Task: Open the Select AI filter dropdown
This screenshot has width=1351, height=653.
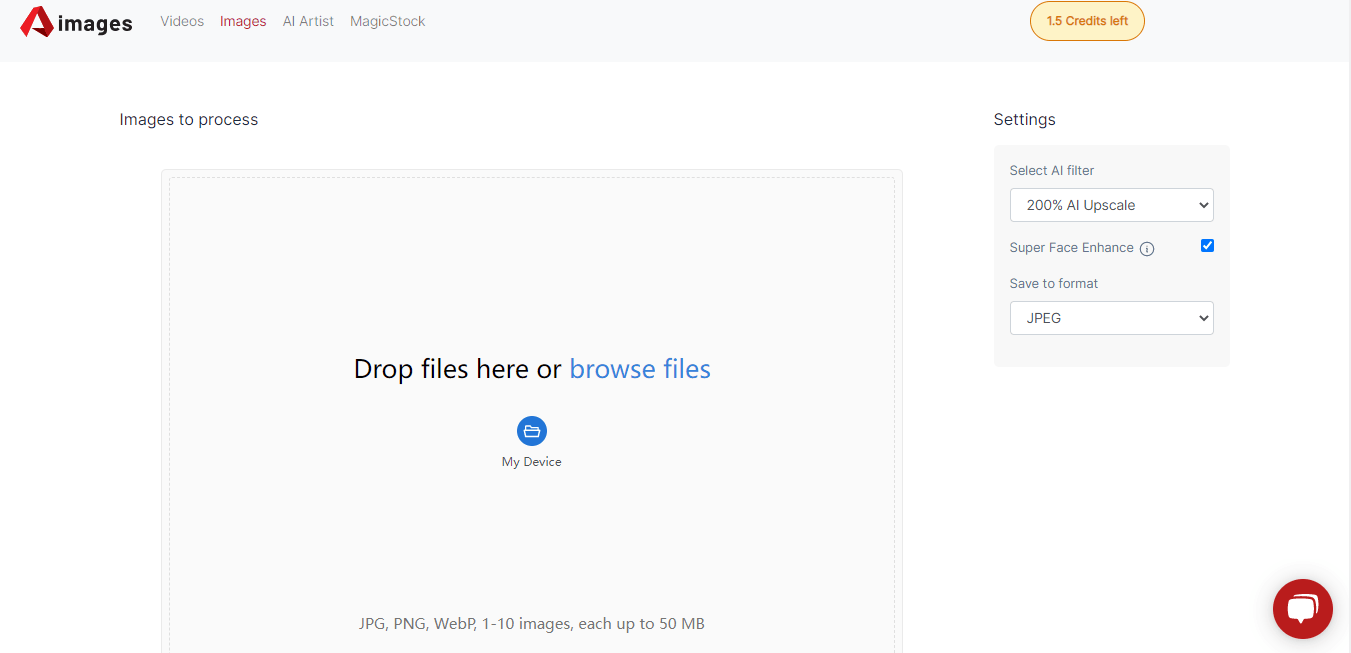Action: [x=1111, y=205]
